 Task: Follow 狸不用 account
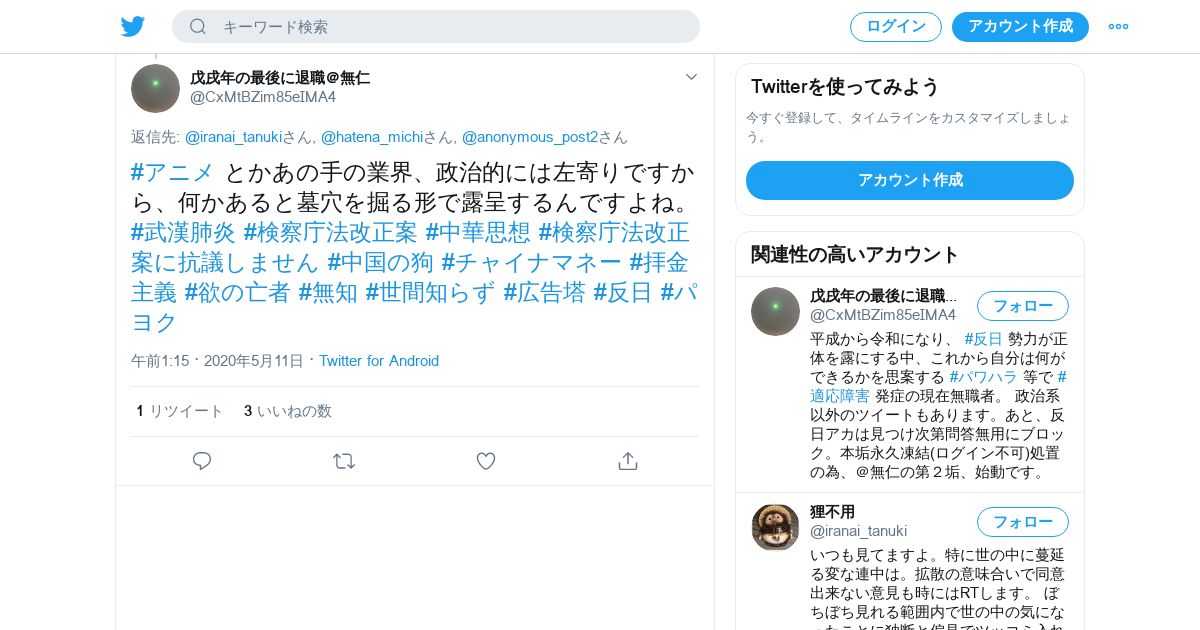[1023, 522]
